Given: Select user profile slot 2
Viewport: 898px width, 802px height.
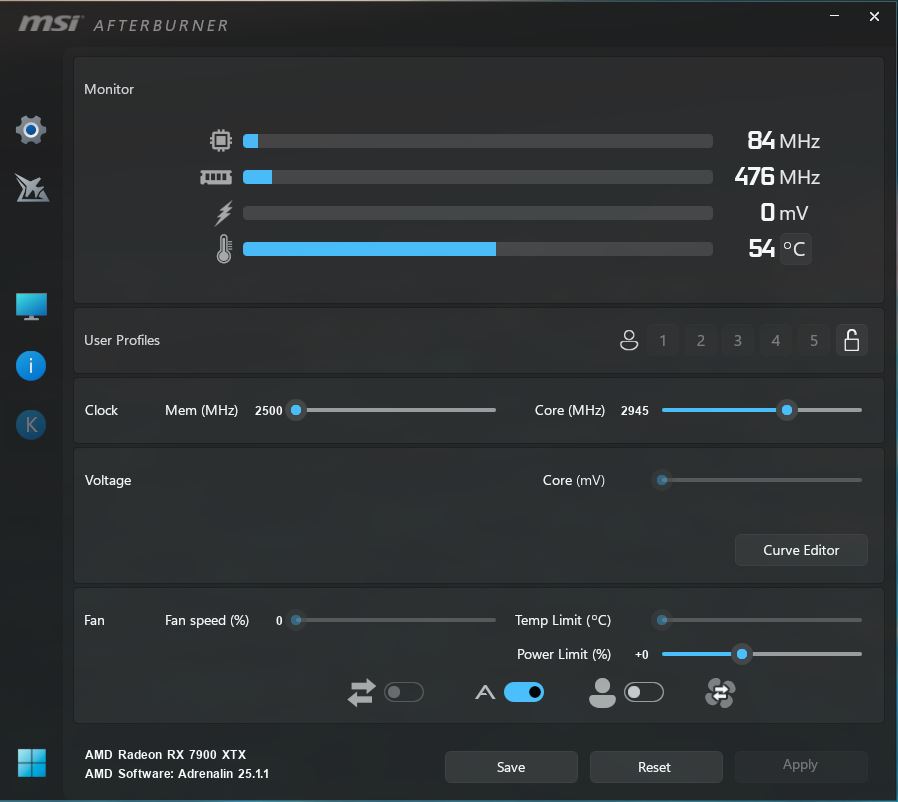Looking at the screenshot, I should click(700, 340).
